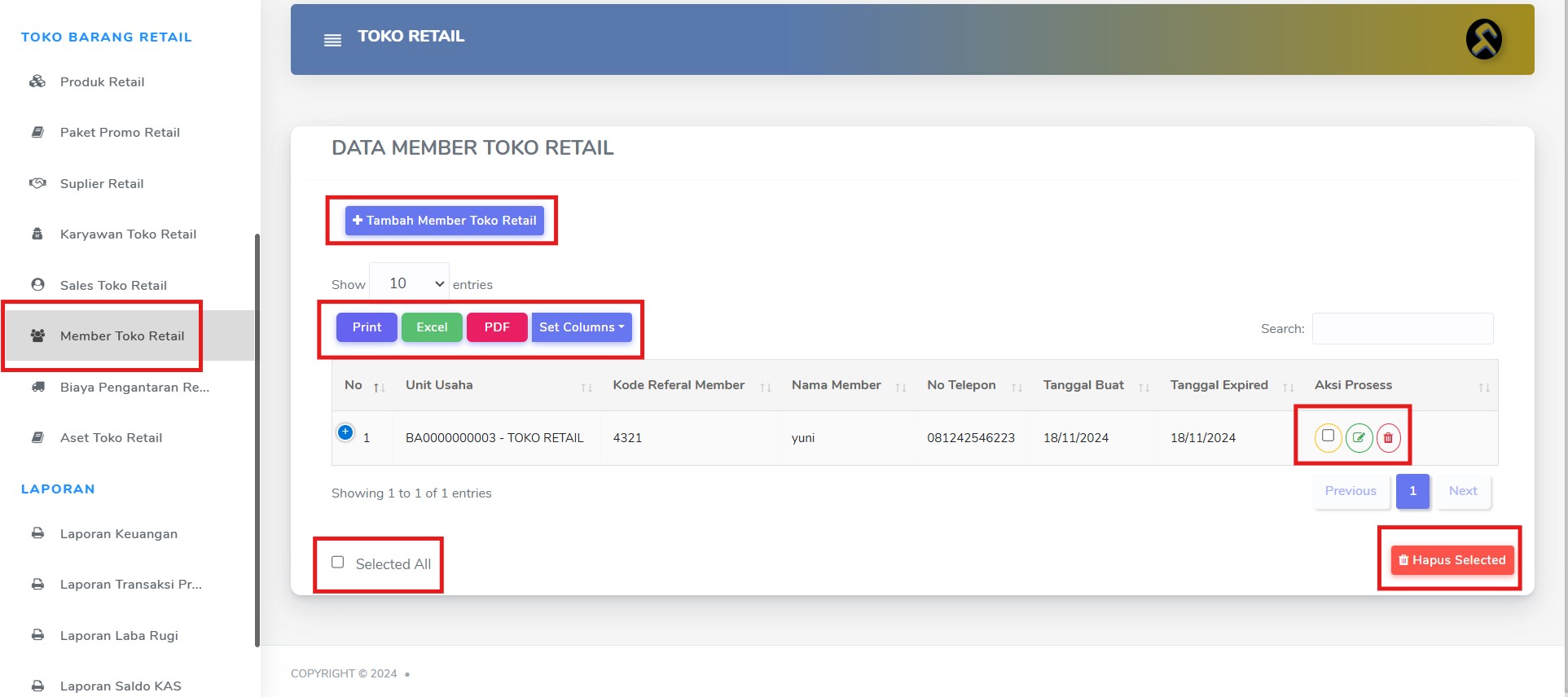
Task: Open the Show entries count dropdown
Action: [409, 283]
